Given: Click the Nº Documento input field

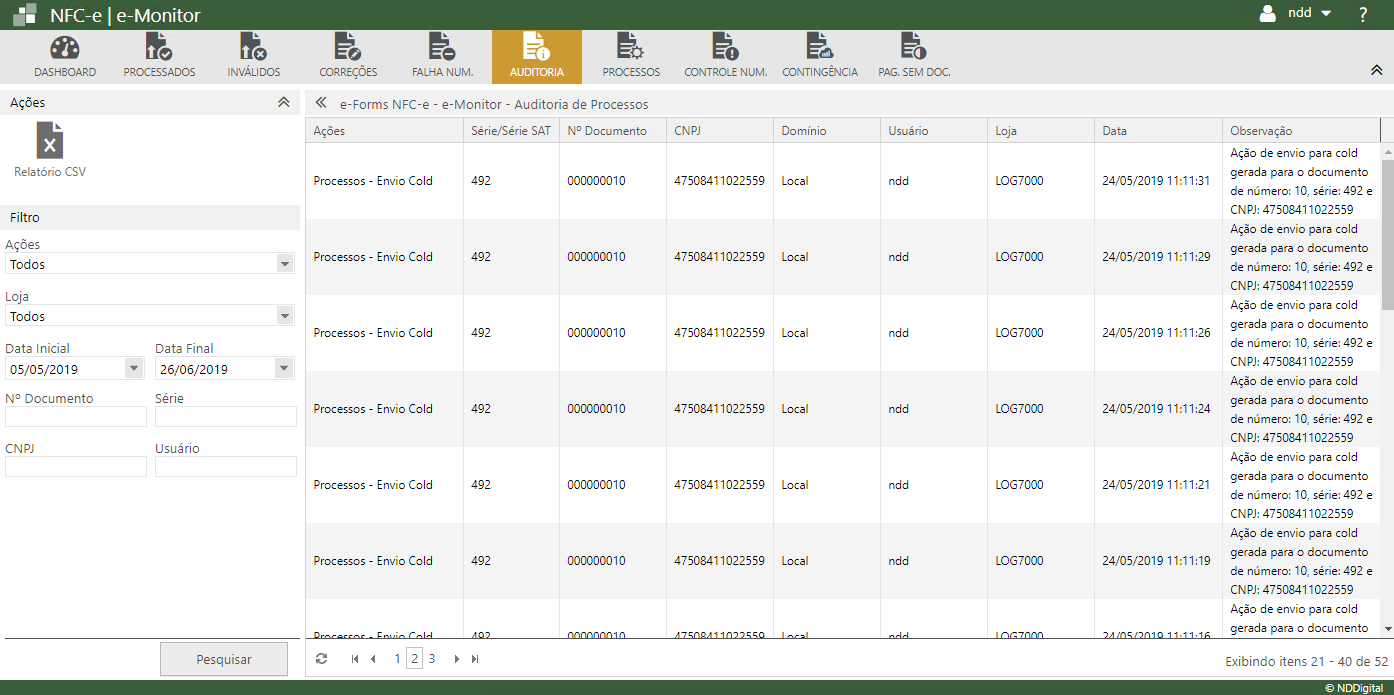Looking at the screenshot, I should [x=76, y=416].
